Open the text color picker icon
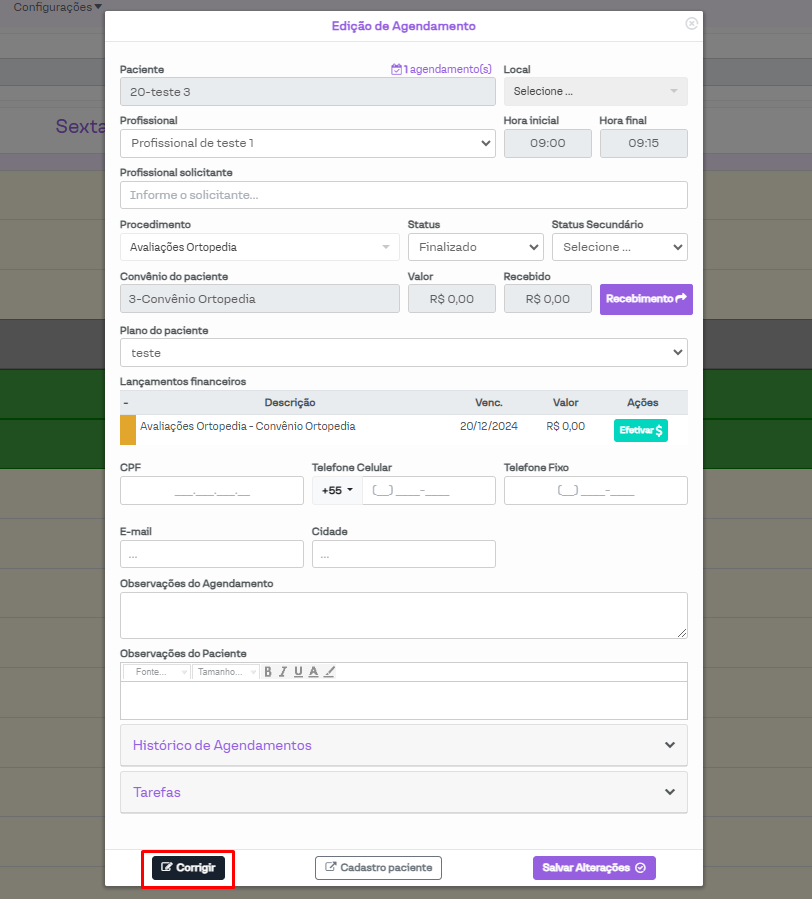The image size is (812, 899). 313,672
